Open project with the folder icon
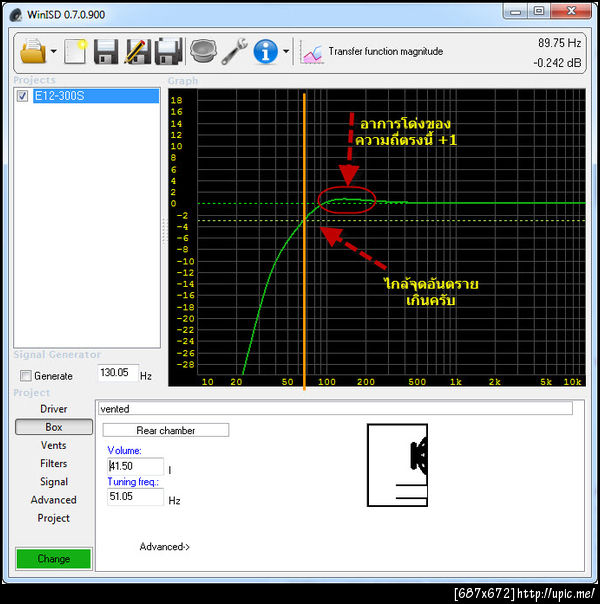This screenshot has width=600, height=604. [x=33, y=51]
